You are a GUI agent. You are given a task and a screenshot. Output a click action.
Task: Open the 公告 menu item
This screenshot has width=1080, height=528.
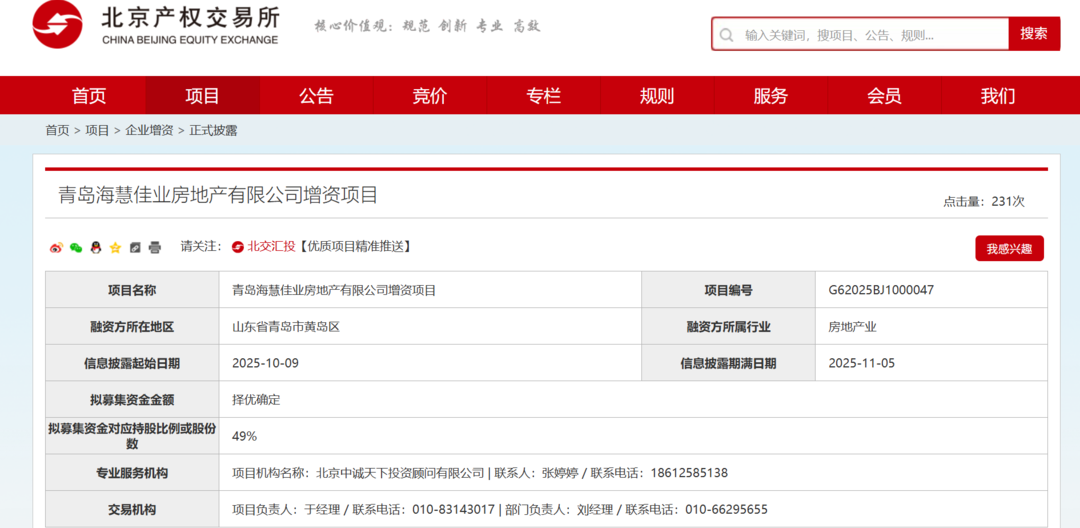(316, 96)
